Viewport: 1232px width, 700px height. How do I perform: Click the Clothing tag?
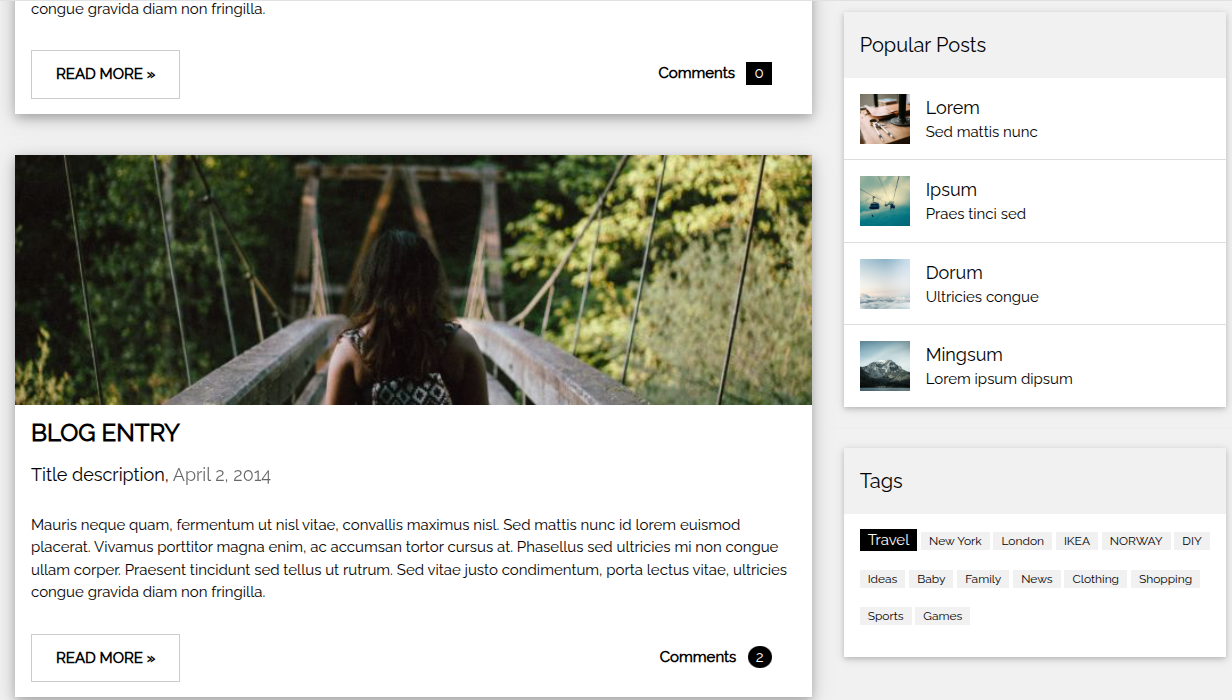[1095, 579]
